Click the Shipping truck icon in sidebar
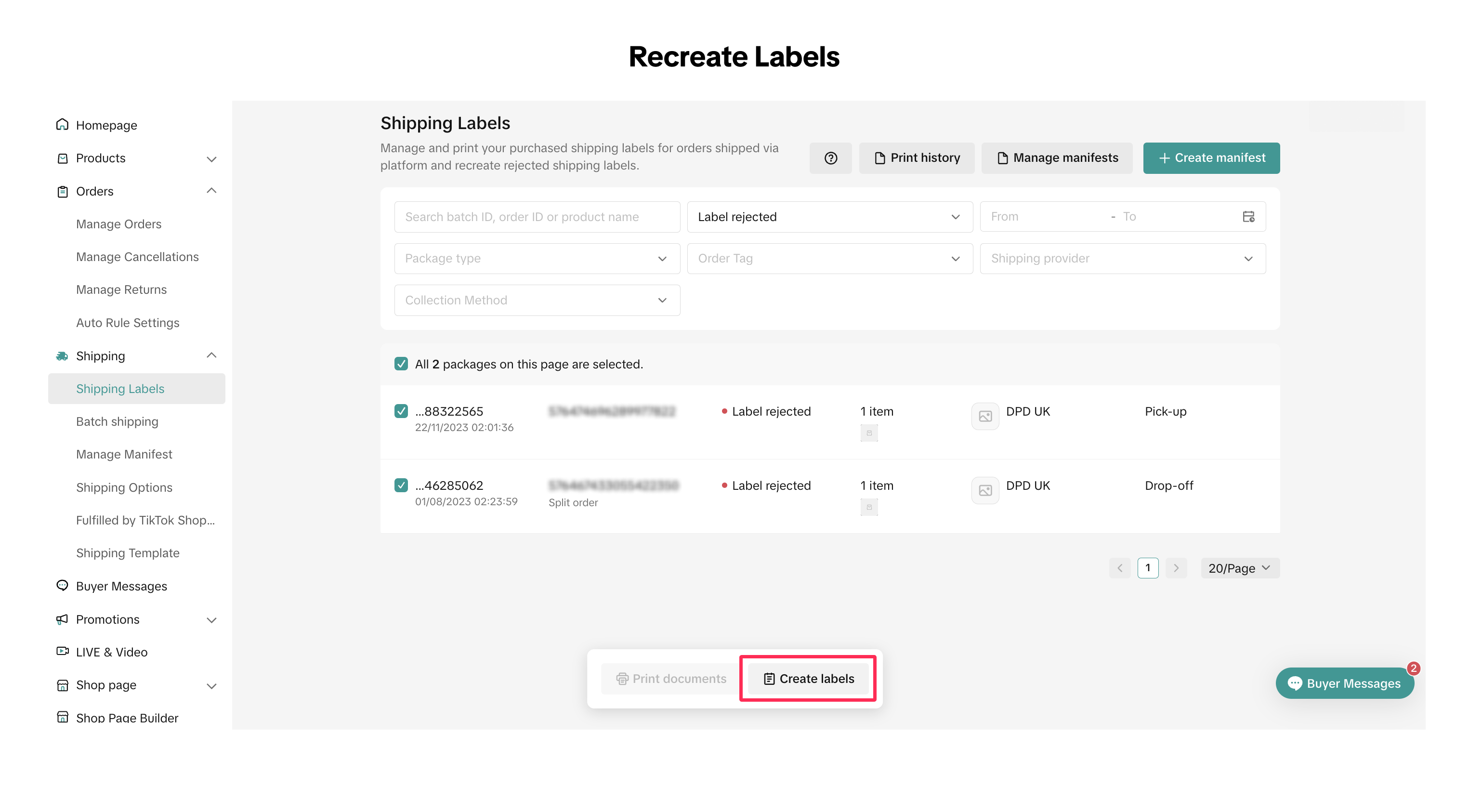Screen dimensions: 1469x812 click(x=62, y=356)
